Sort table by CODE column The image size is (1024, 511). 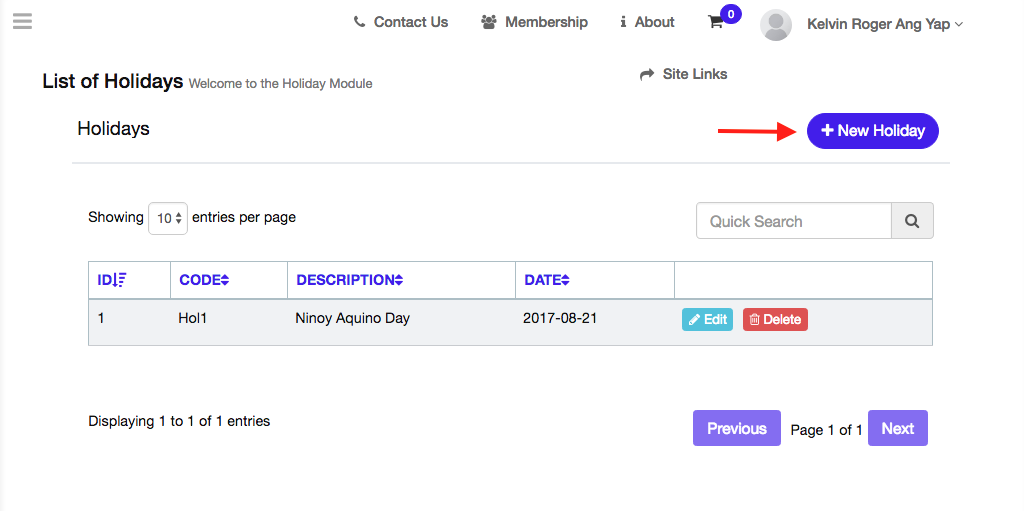click(204, 280)
